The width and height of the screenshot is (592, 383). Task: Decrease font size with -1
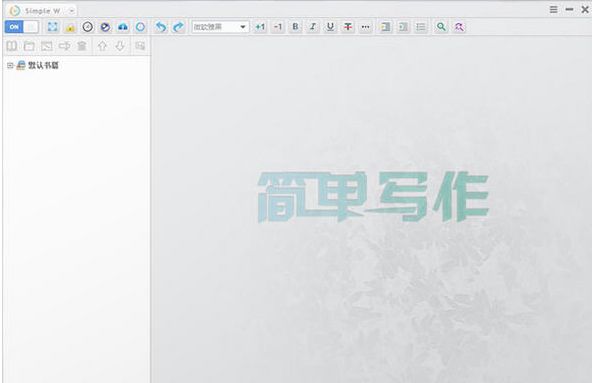coord(278,27)
